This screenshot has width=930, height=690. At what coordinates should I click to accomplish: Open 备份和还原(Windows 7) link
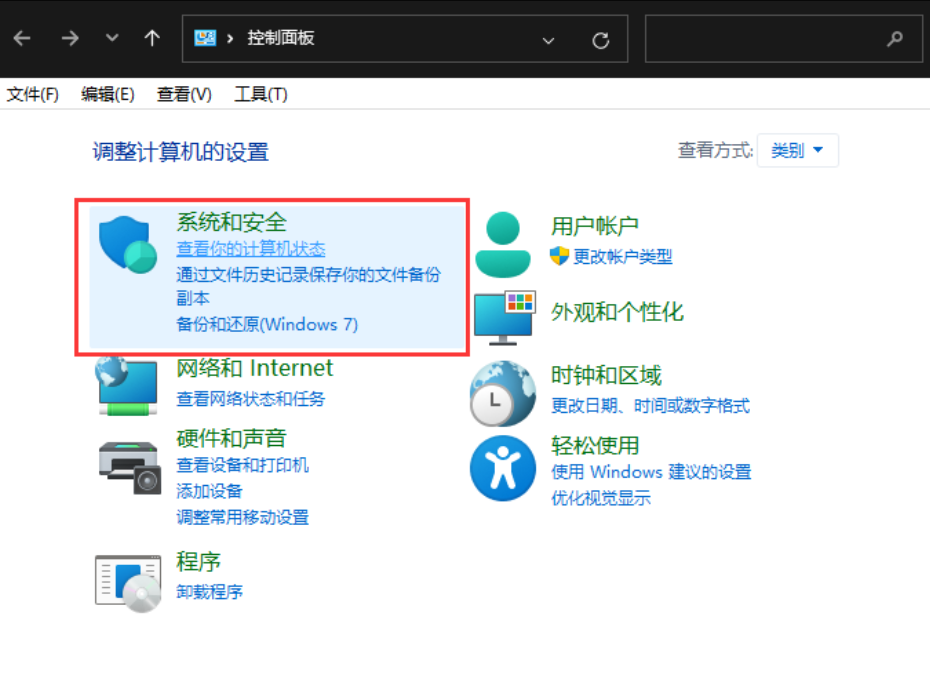coord(267,324)
